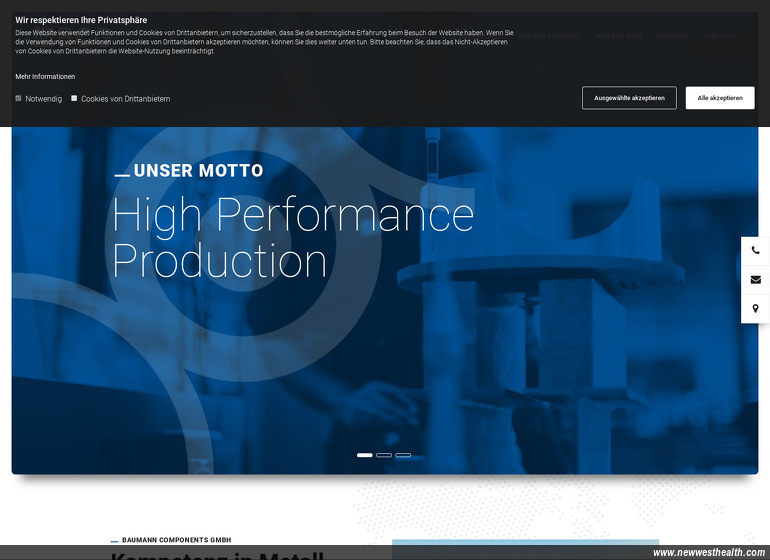The height and width of the screenshot is (560, 770).
Task: Open the email envelope icon
Action: point(755,280)
